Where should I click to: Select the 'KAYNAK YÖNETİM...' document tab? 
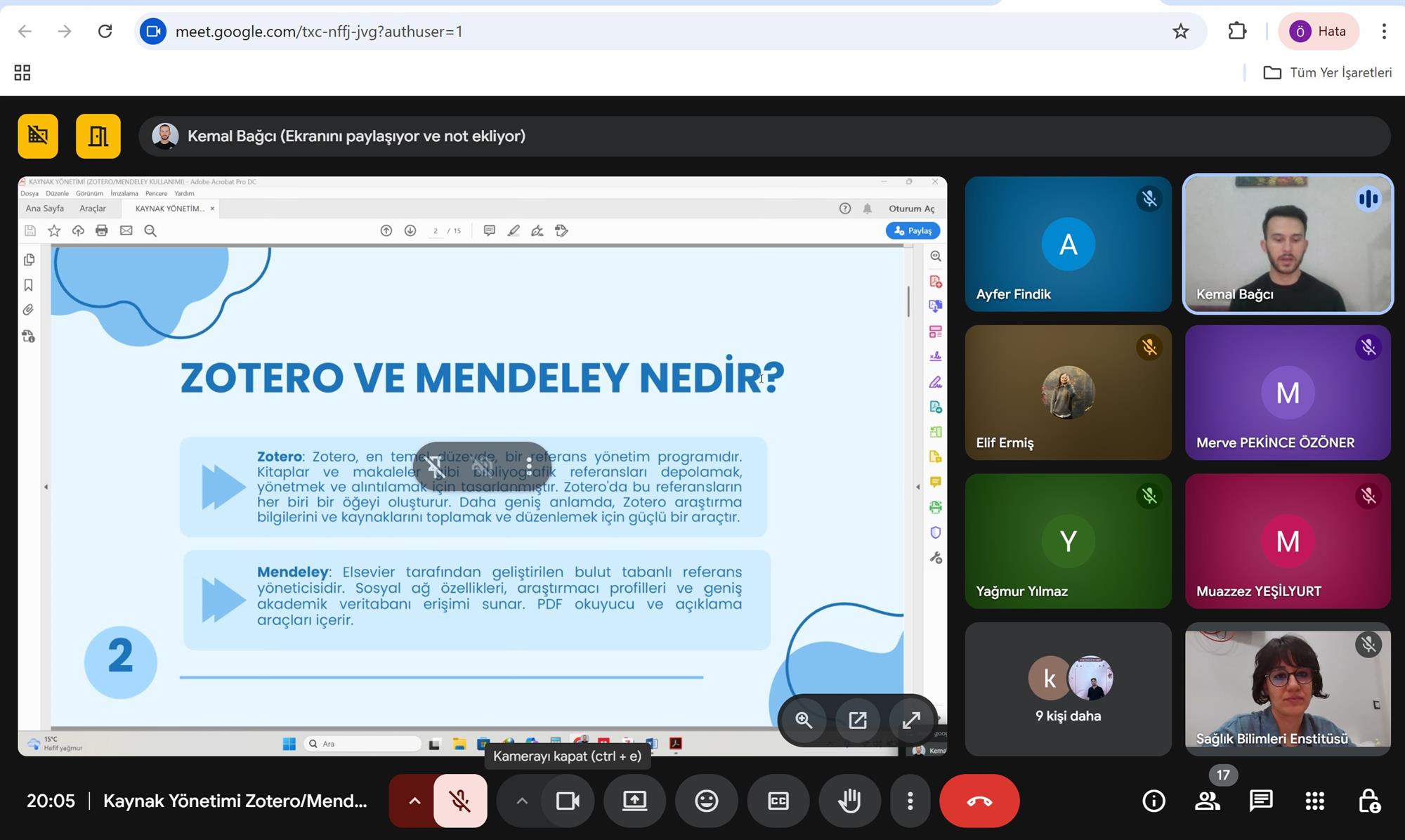[169, 209]
